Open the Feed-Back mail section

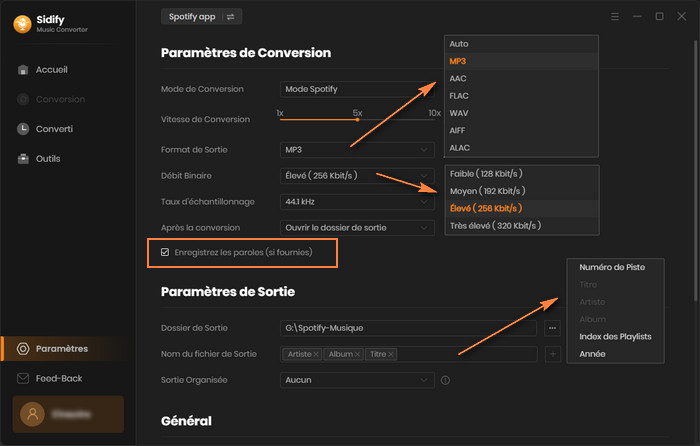click(58, 379)
